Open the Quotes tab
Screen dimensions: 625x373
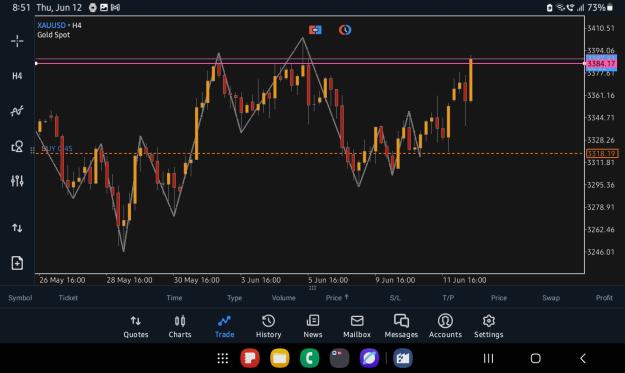(x=136, y=327)
